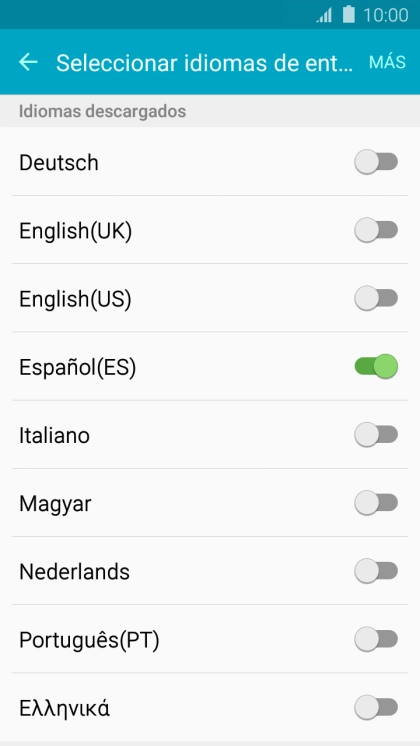
Task: Tap the 10:00 clock in status bar
Action: coord(386,15)
